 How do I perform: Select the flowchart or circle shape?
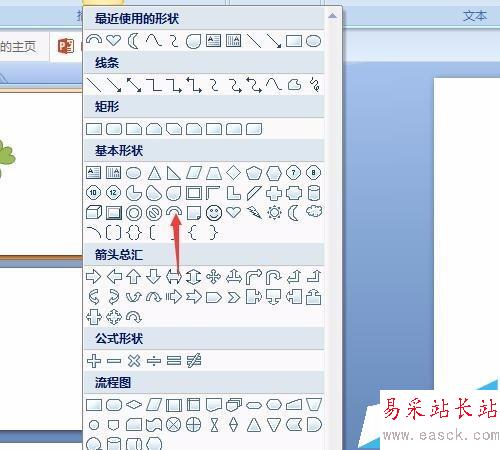coord(194,425)
